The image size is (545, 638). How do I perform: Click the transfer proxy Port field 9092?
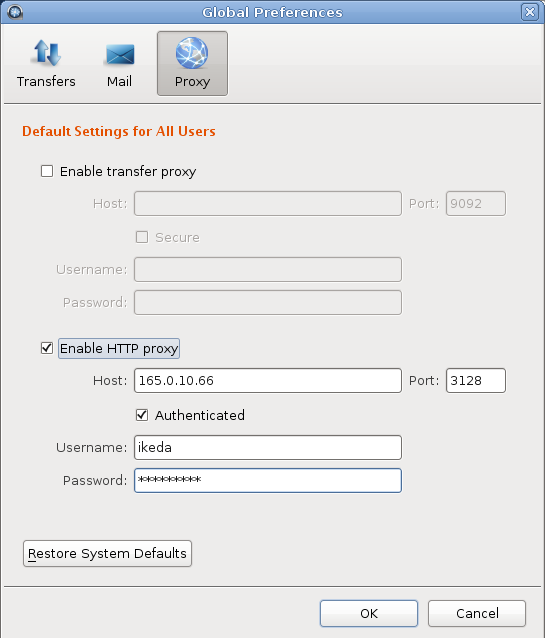(x=476, y=203)
